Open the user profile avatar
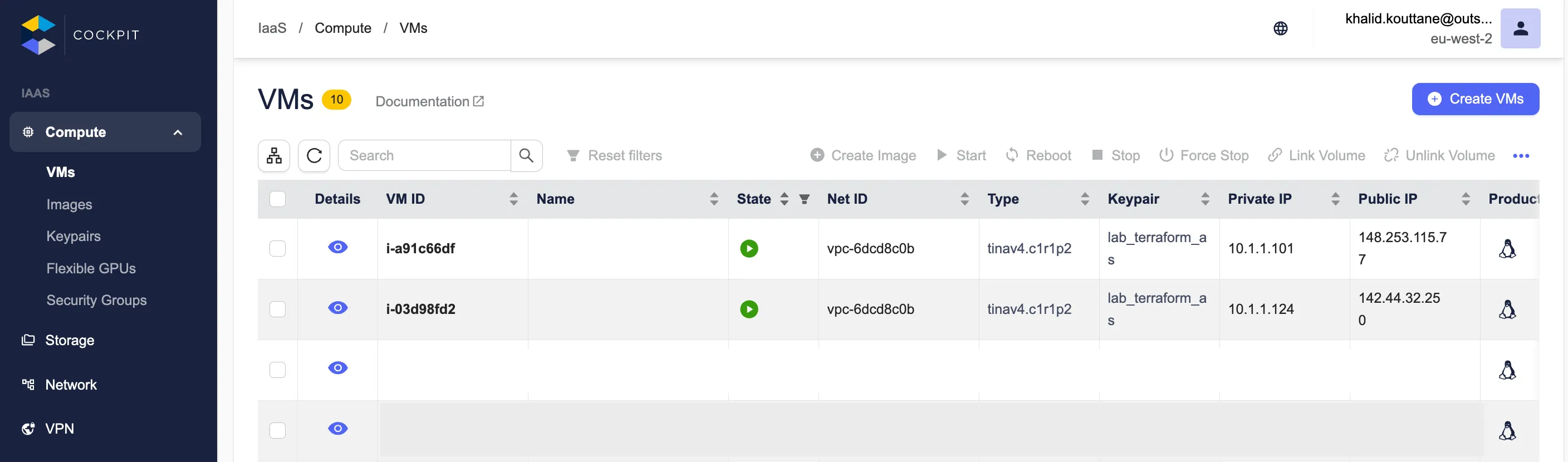The width and height of the screenshot is (1568, 462). coord(1520,28)
